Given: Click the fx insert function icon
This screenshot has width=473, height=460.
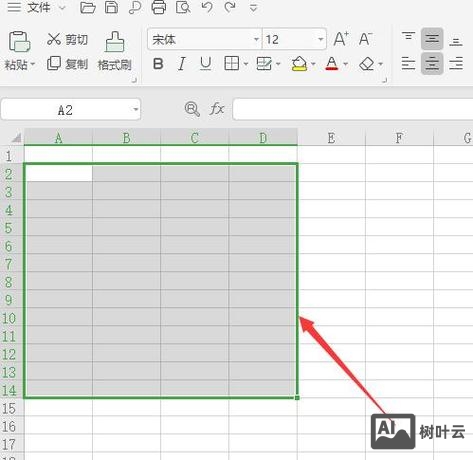Looking at the screenshot, I should pyautogui.click(x=217, y=109).
